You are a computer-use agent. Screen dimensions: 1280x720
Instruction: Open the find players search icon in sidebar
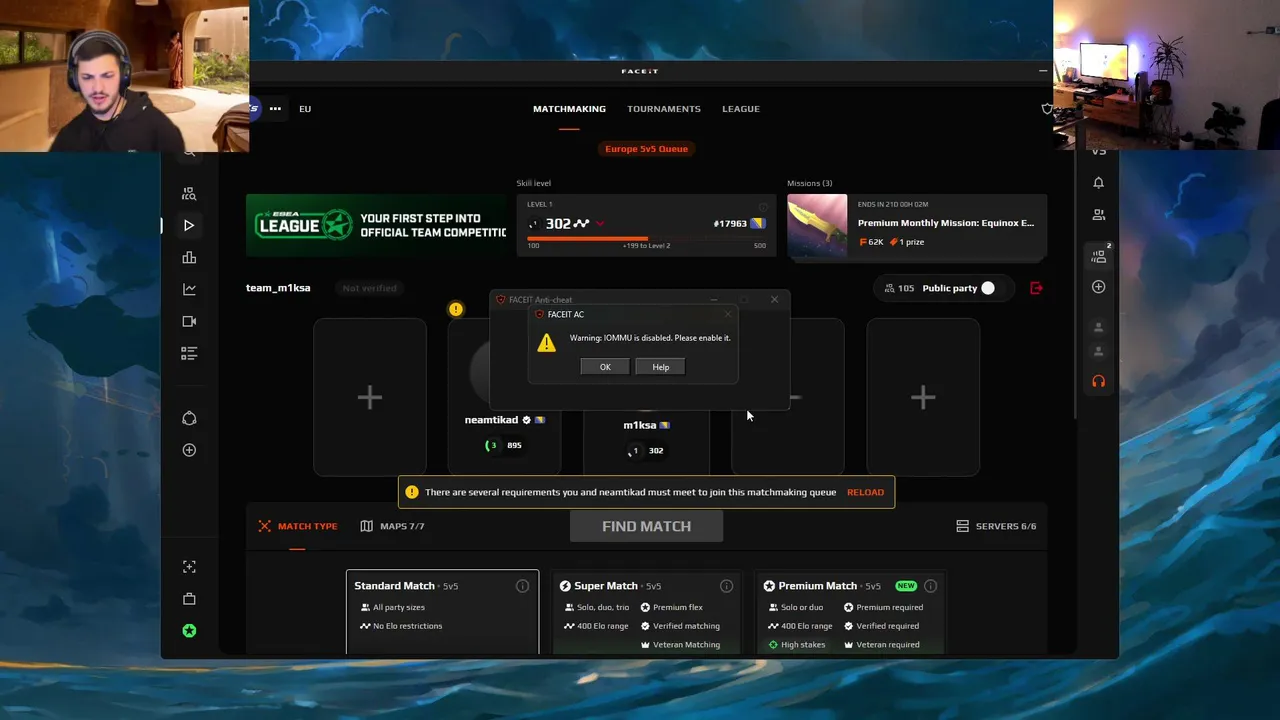tap(189, 194)
